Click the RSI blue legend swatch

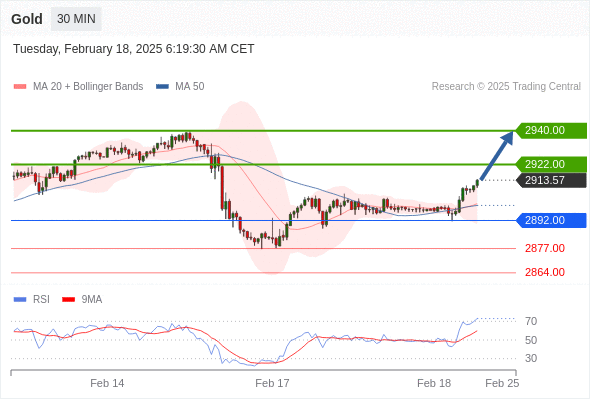coord(20,300)
